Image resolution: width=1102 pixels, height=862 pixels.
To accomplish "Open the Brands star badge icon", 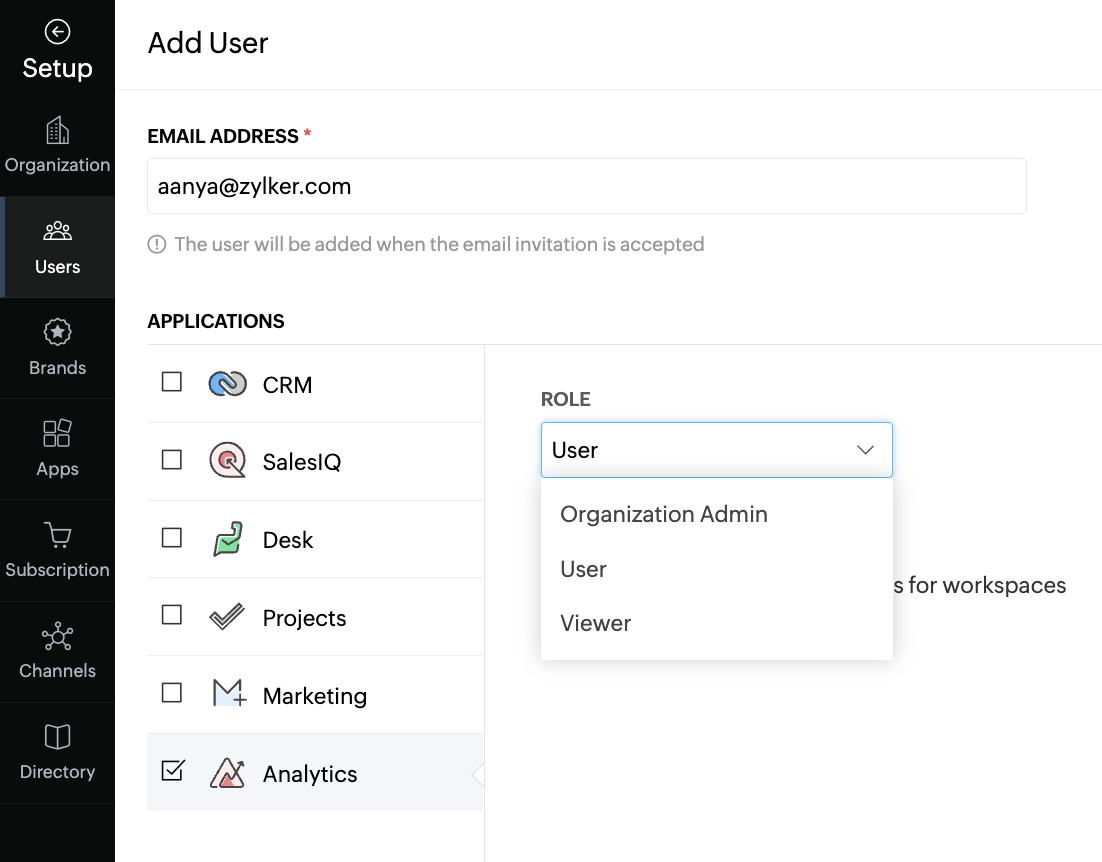I will 57,332.
